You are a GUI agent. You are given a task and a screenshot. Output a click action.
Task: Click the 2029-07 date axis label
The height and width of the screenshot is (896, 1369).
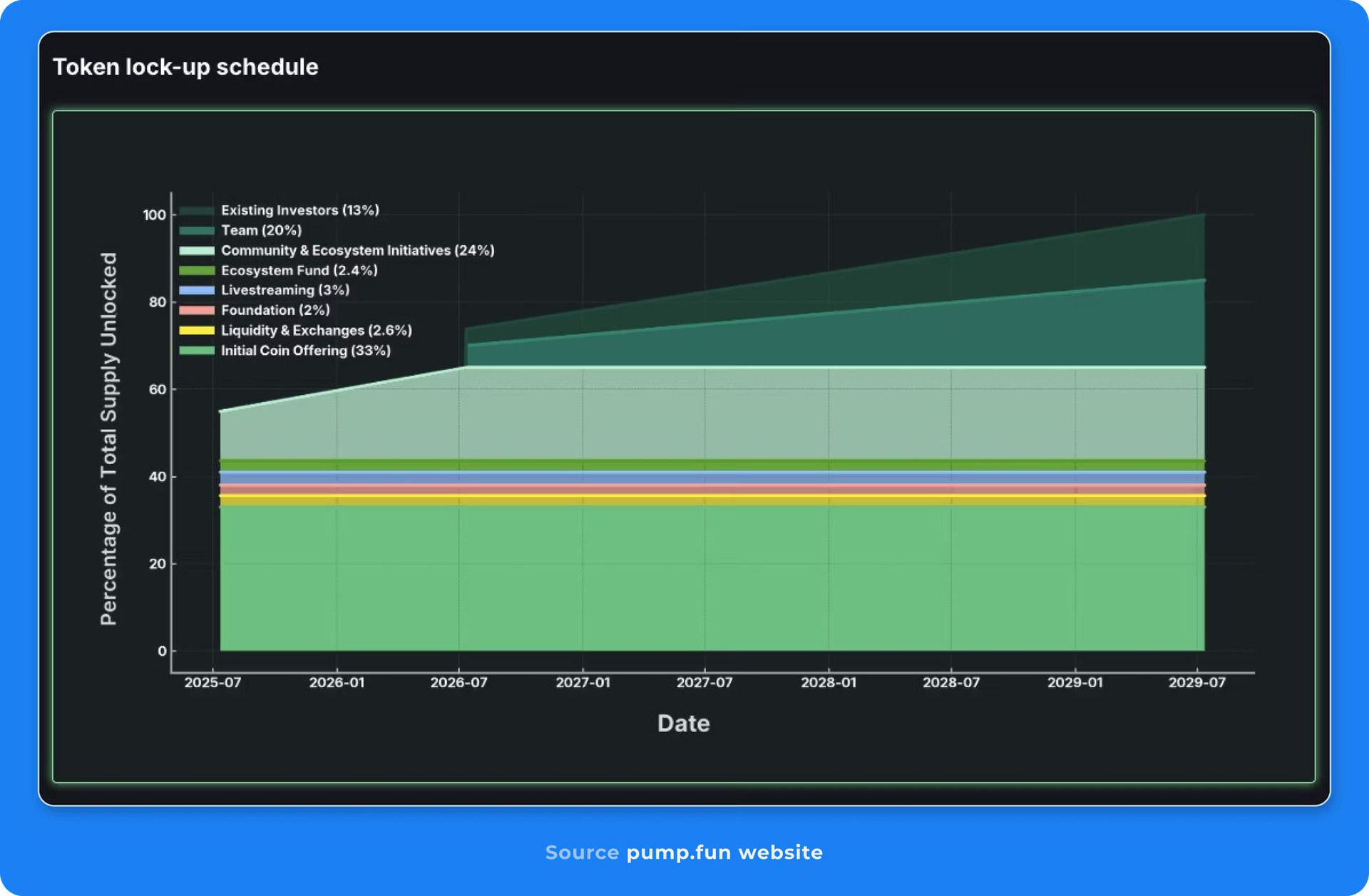[1196, 682]
